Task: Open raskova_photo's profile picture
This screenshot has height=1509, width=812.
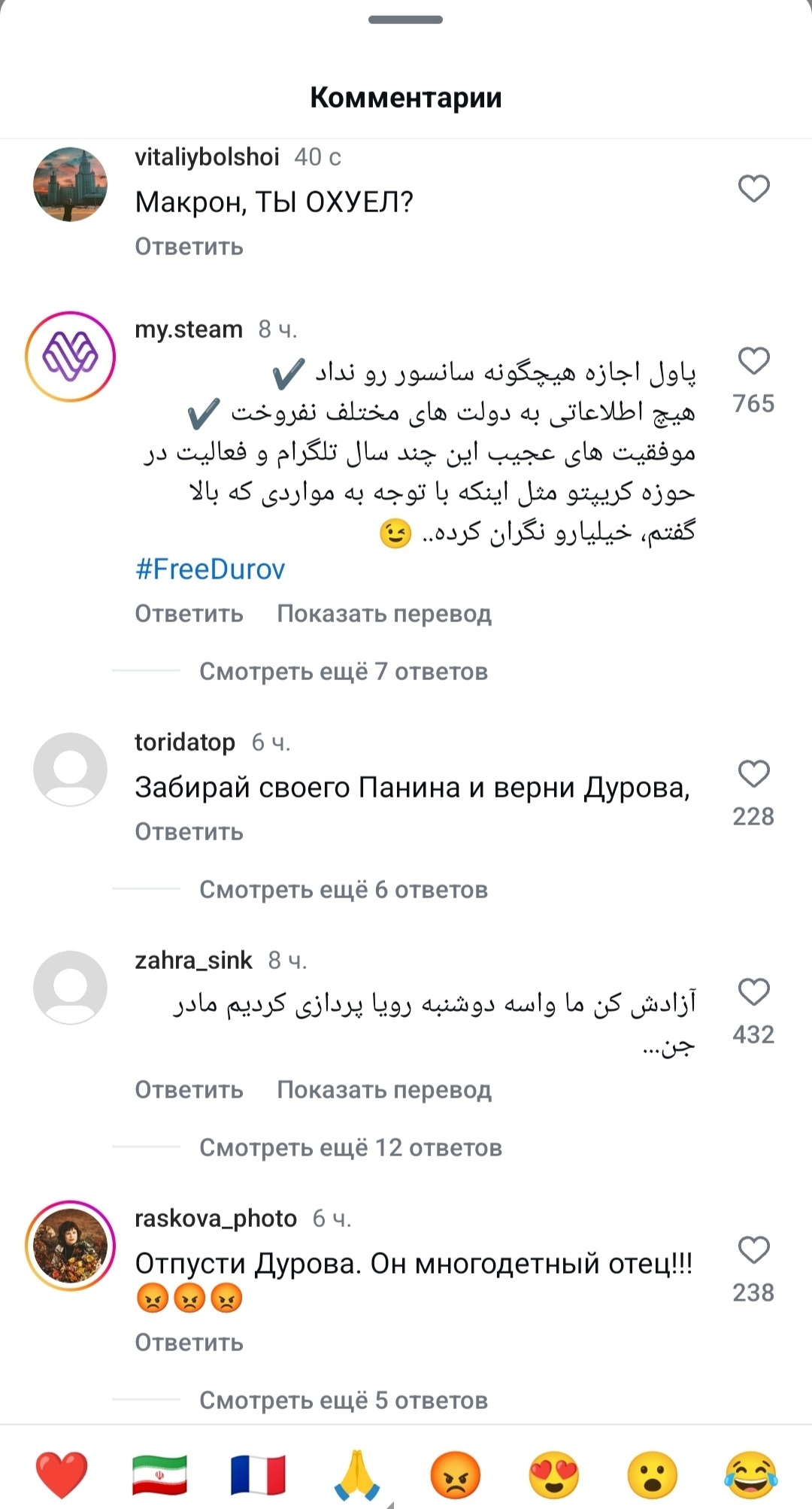Action: click(x=70, y=1246)
